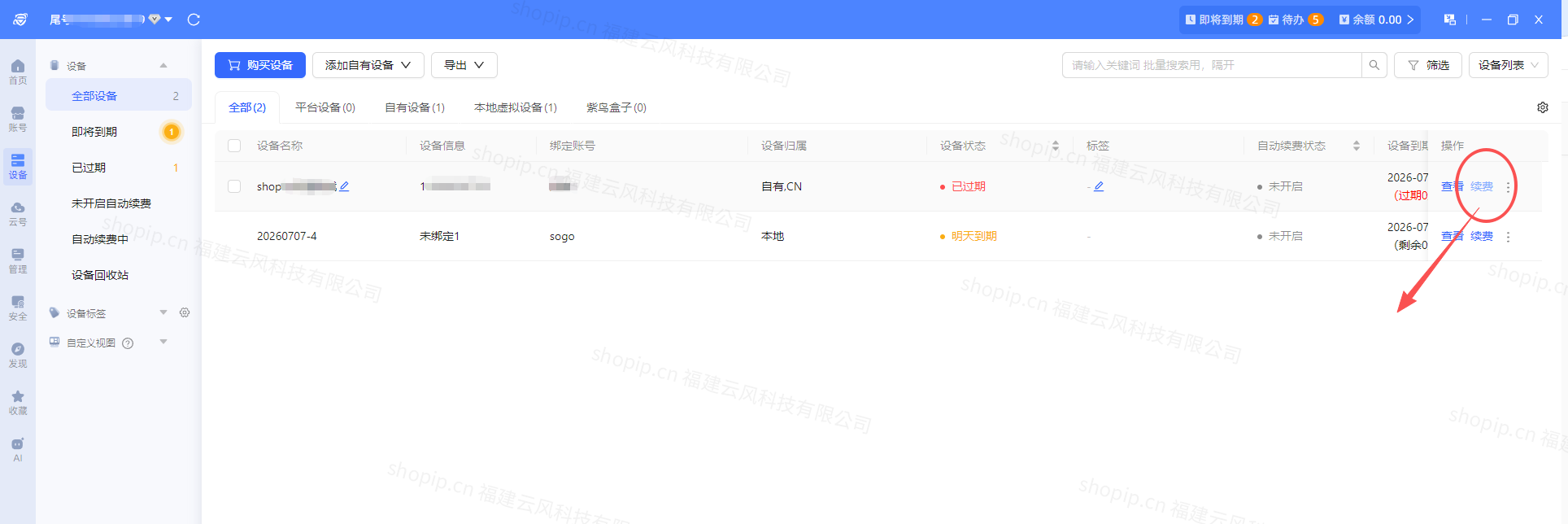The image size is (1568, 524).
Task: Open more actions for 20260707-4 row
Action: [x=1508, y=237]
